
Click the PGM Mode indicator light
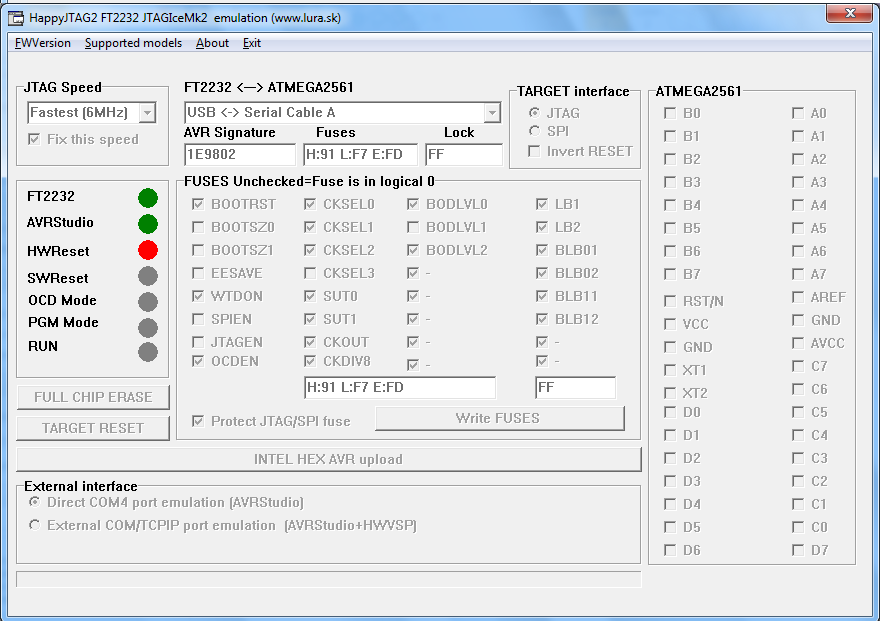pyautogui.click(x=148, y=326)
